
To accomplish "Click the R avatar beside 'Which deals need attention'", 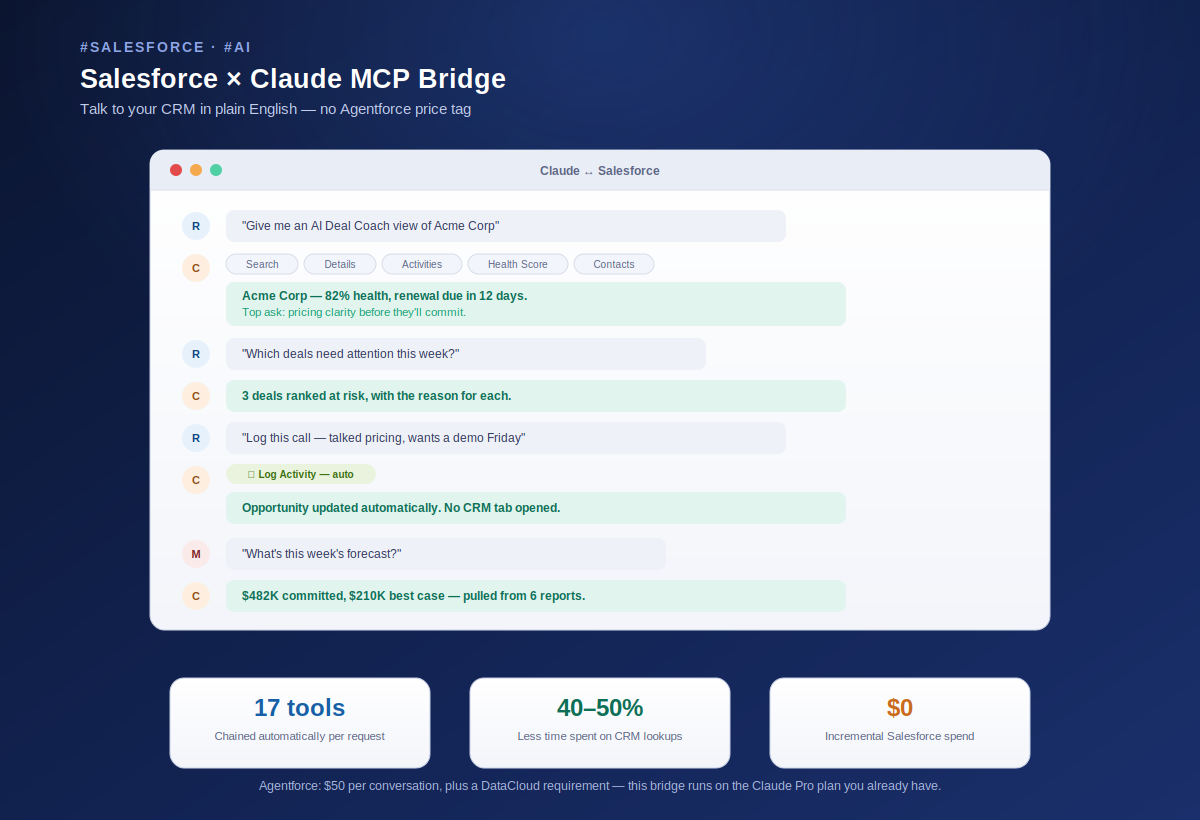I will pos(196,354).
